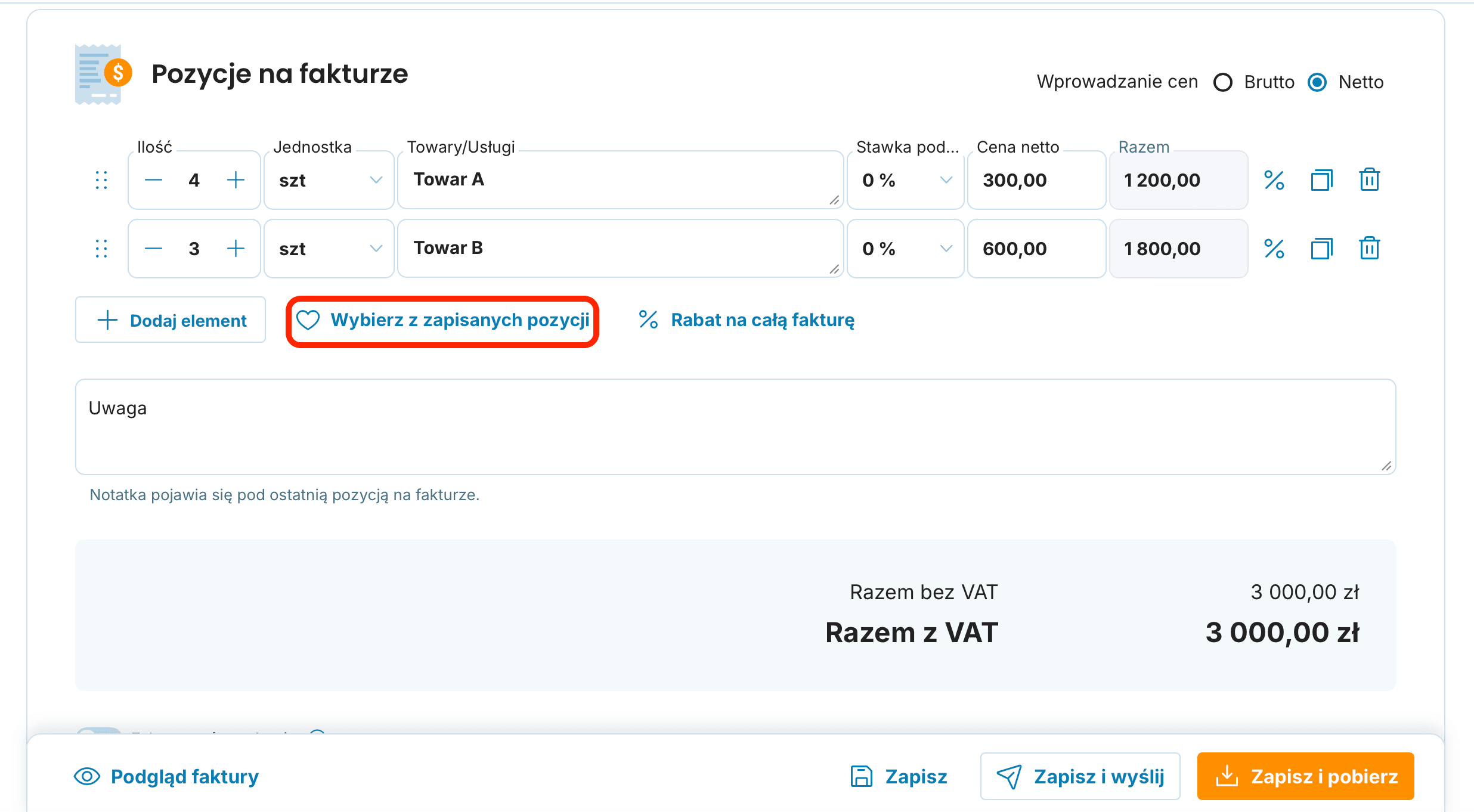Click the Zapisz save button
This screenshot has height=812, width=1474.
(x=899, y=776)
